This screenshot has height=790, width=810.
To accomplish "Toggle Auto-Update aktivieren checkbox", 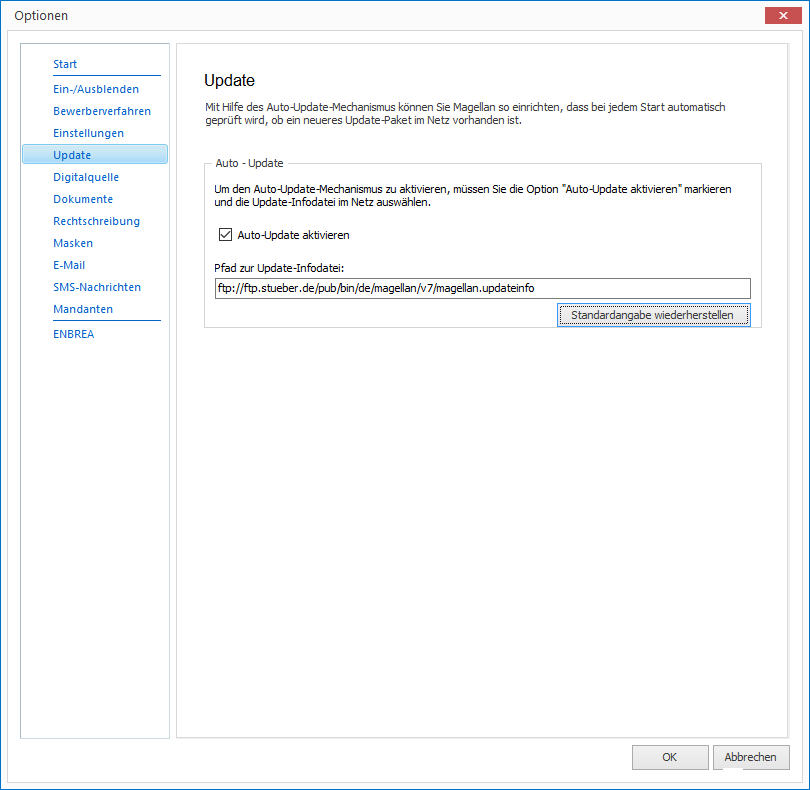I will click(225, 235).
